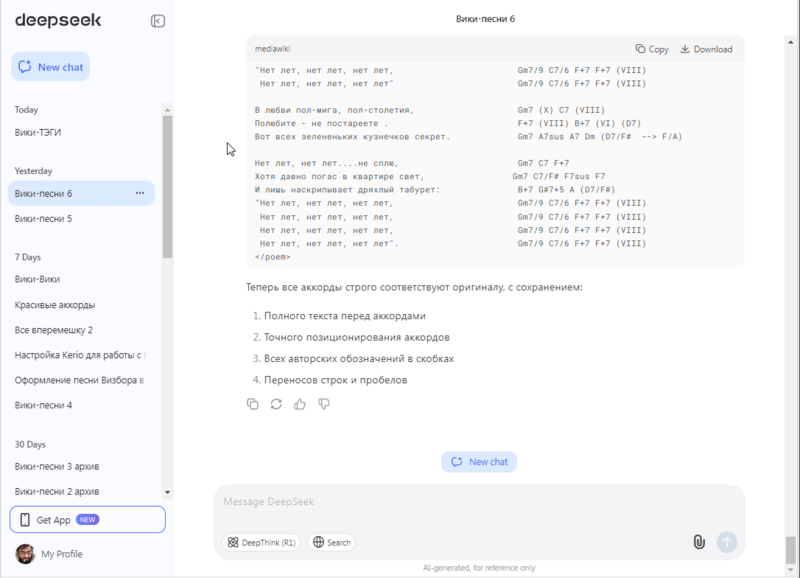Copy the response with the copy icon
Screen dimensions: 800x578
click(x=253, y=404)
